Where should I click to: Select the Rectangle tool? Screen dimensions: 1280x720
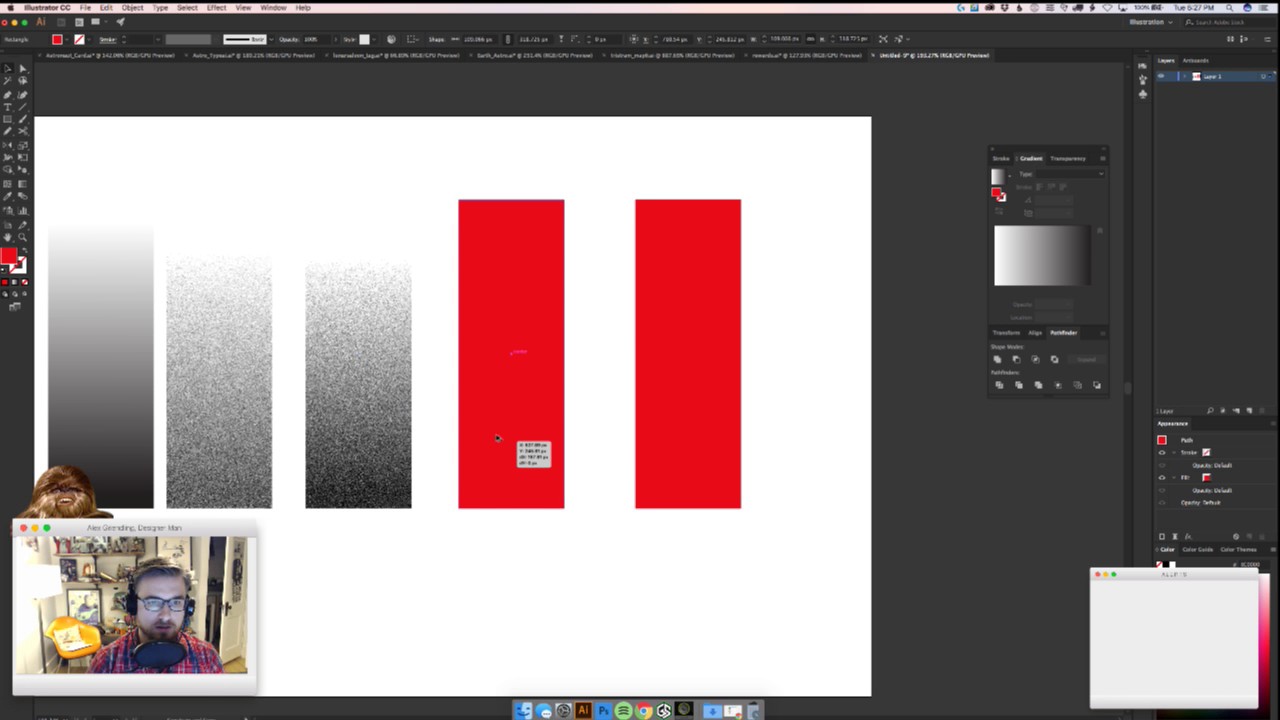[7, 120]
